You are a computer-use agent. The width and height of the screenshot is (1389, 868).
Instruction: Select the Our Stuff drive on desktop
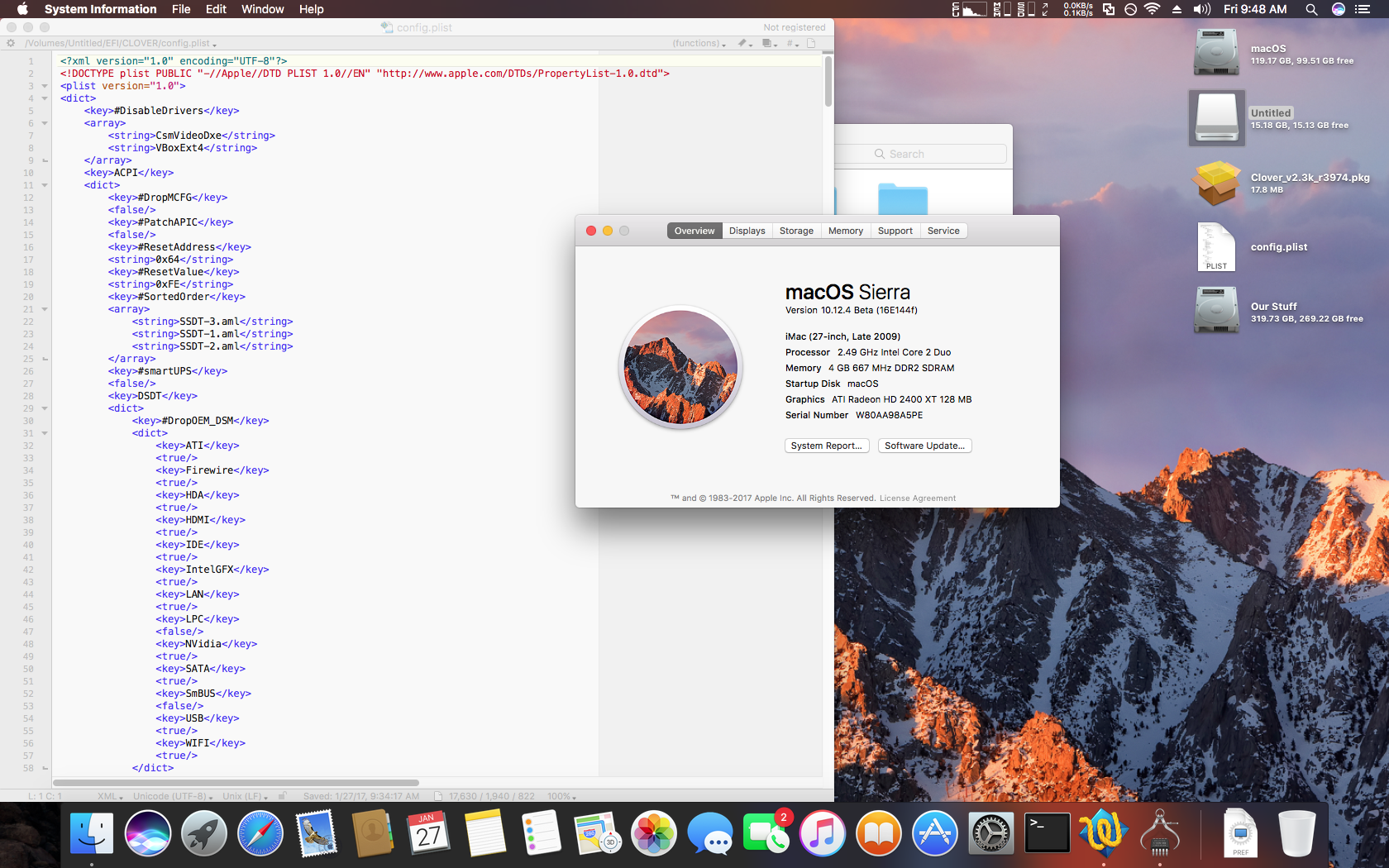point(1215,310)
